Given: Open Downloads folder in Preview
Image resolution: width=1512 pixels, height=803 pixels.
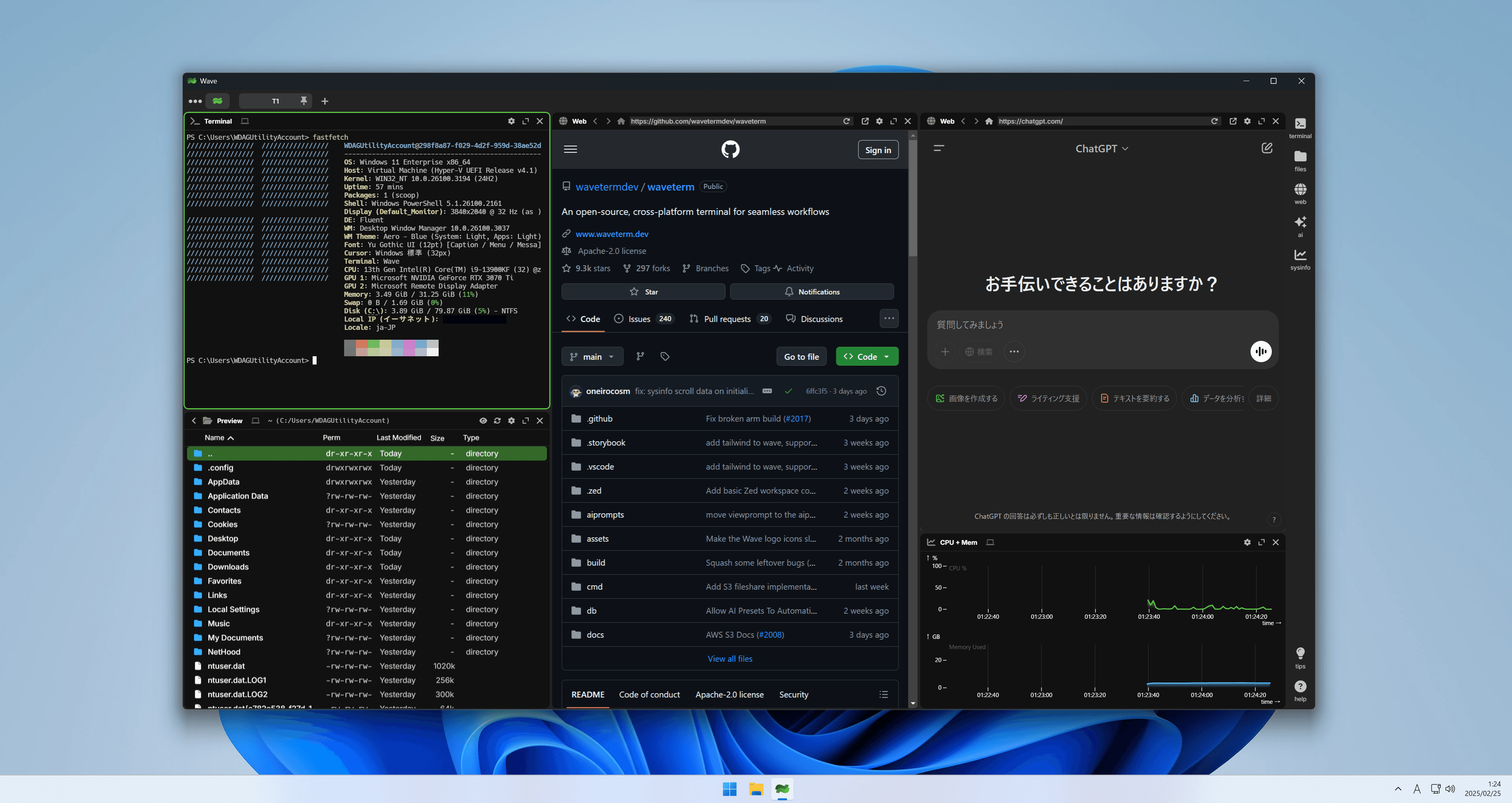Looking at the screenshot, I should pos(367,566).
